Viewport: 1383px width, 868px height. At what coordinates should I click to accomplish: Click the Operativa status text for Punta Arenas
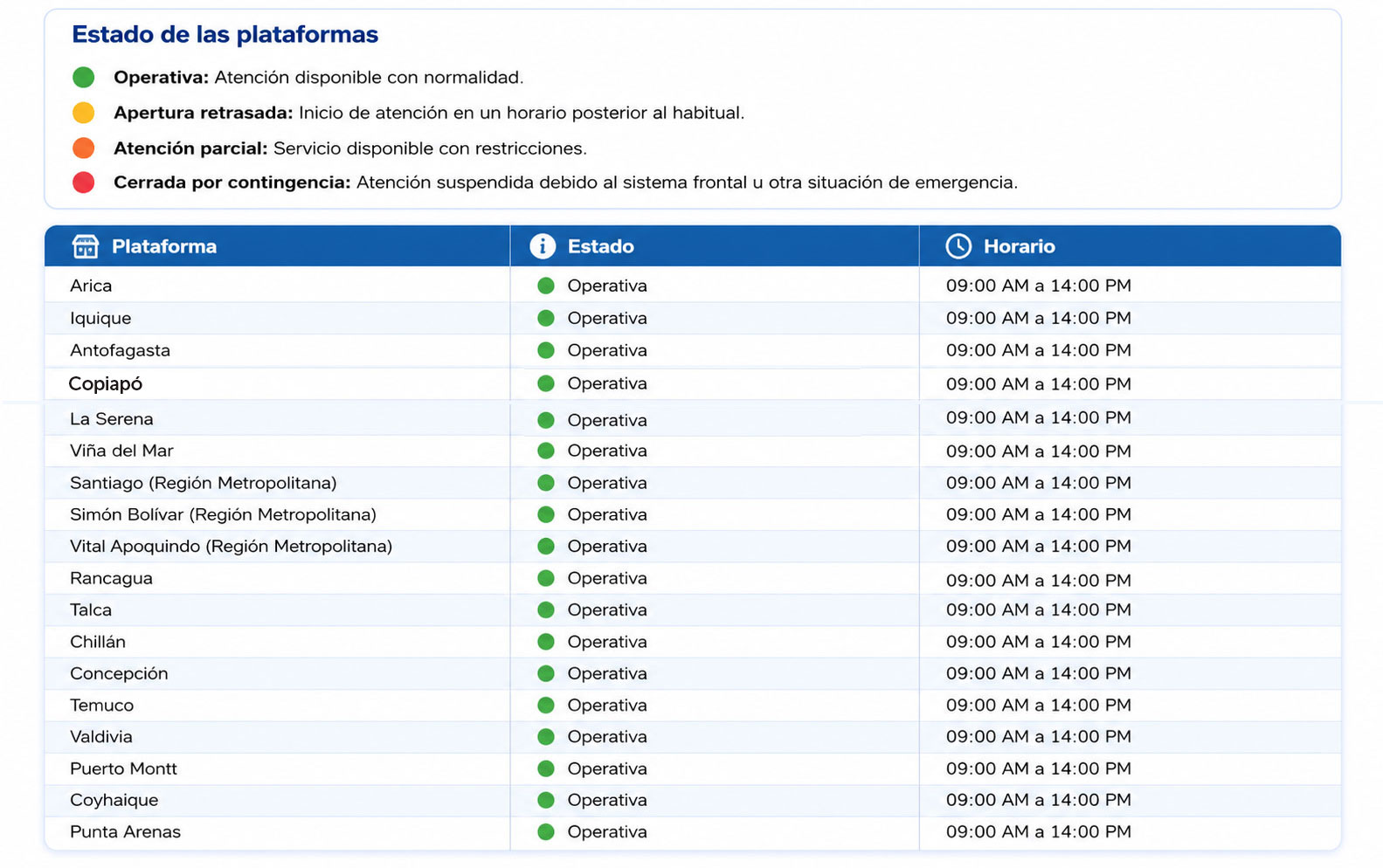[607, 832]
